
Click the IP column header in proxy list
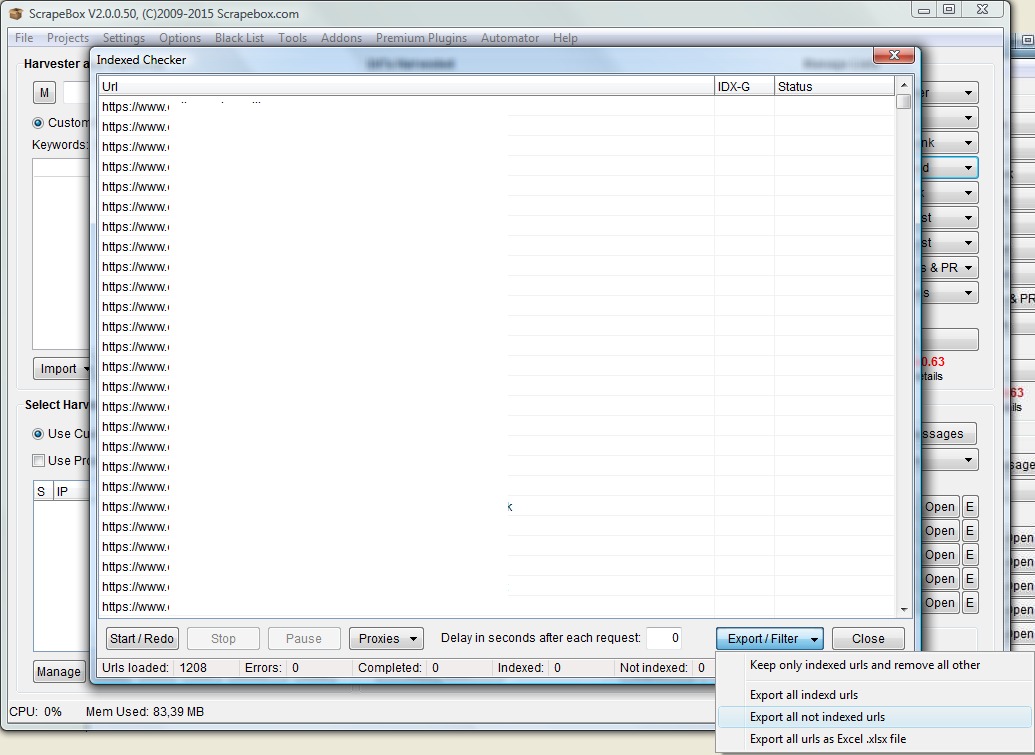(71, 491)
